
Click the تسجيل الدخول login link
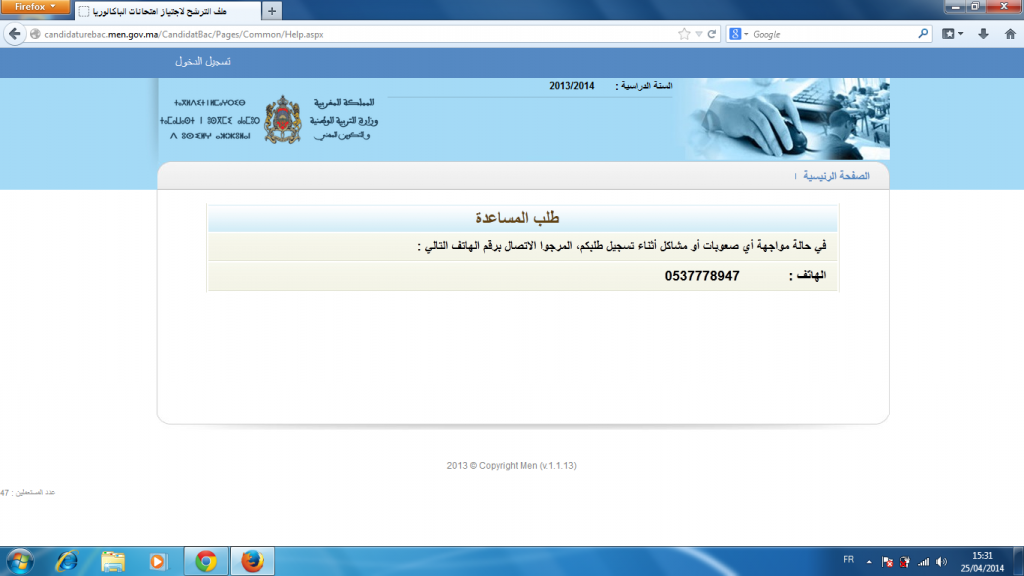(x=202, y=61)
